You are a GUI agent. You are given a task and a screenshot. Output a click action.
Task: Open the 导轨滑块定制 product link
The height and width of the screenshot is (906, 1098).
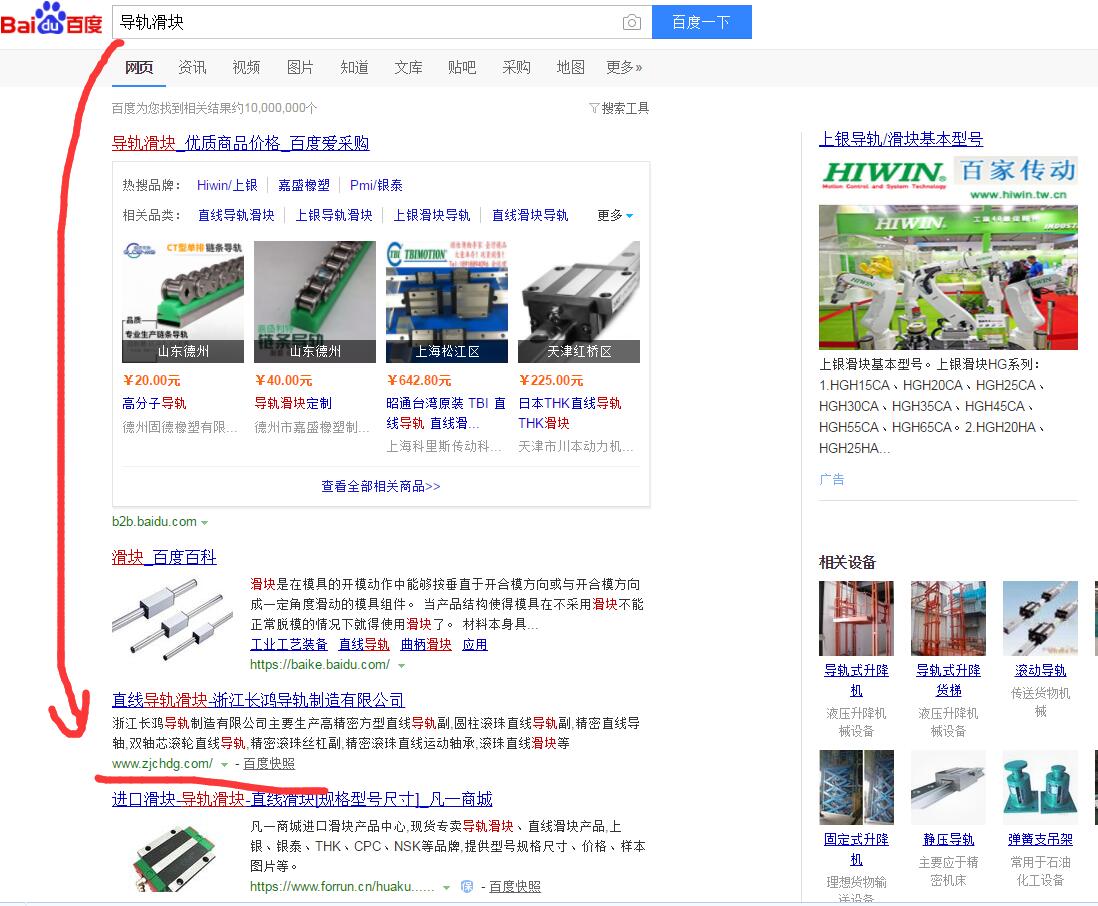point(293,403)
